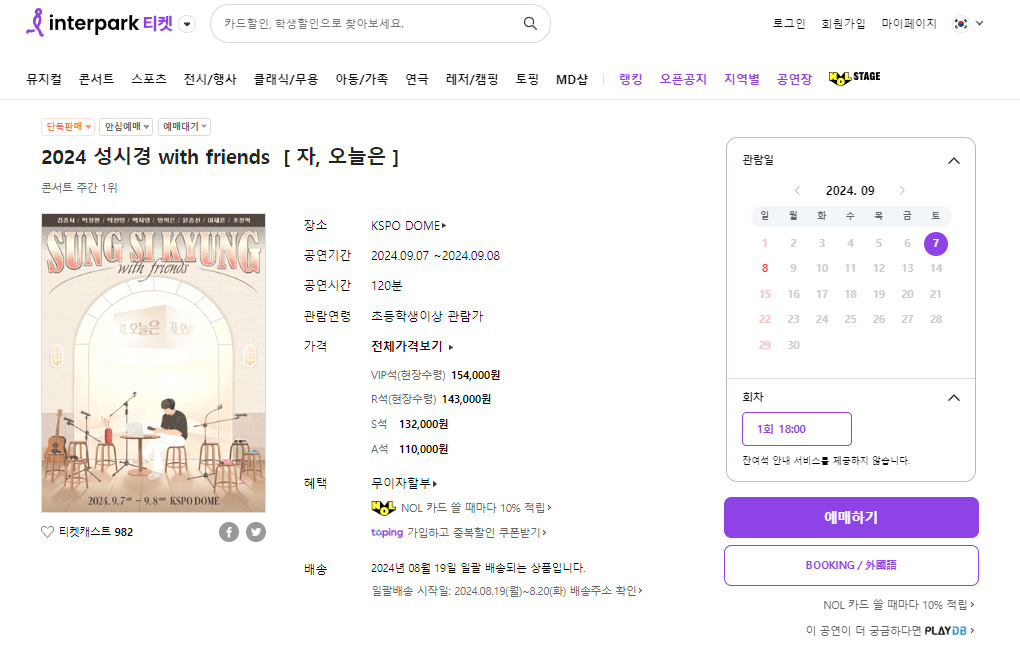
Task: Expand the 안심예매 tag dropdown
Action: point(126,126)
